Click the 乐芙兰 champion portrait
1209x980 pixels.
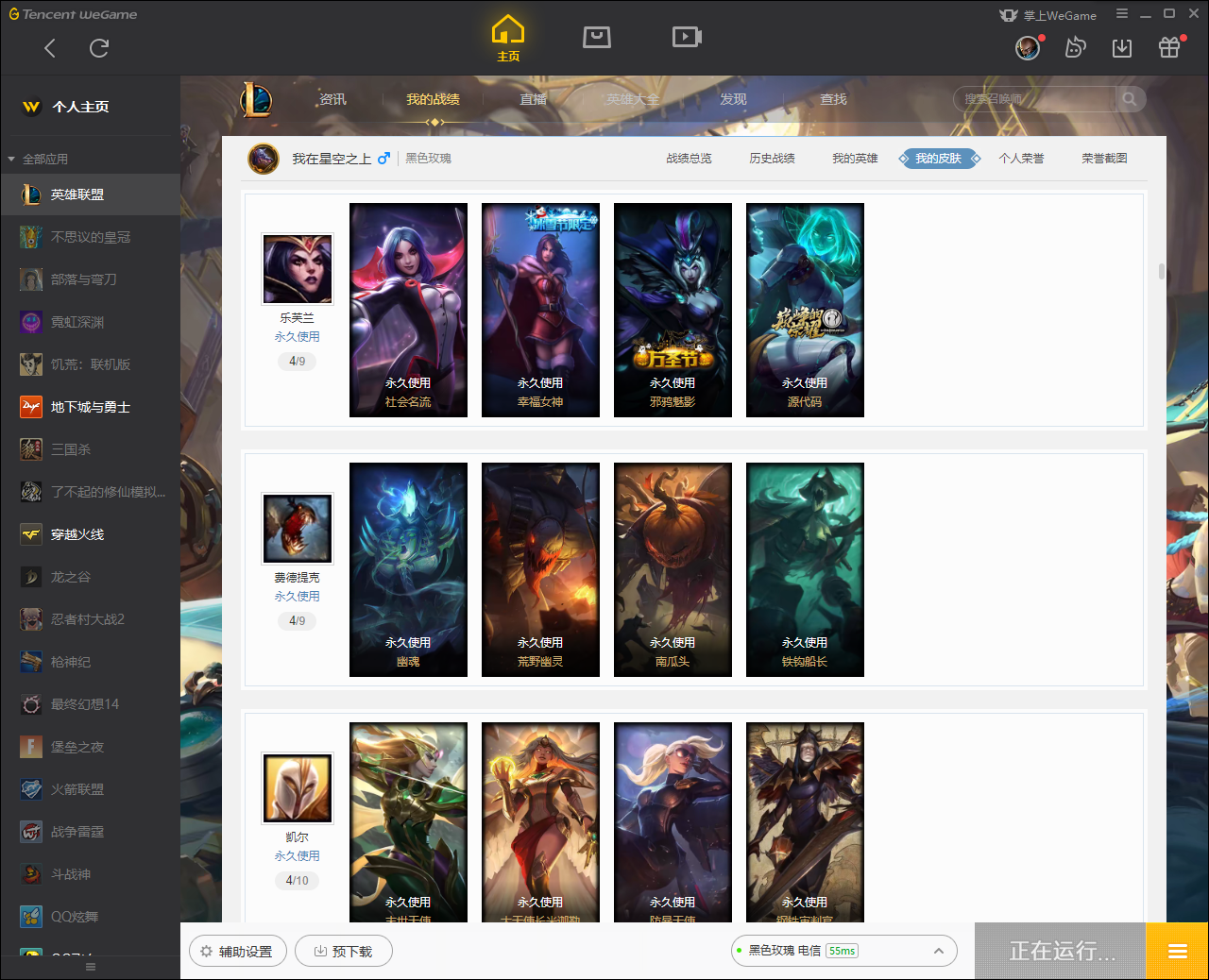coord(298,269)
